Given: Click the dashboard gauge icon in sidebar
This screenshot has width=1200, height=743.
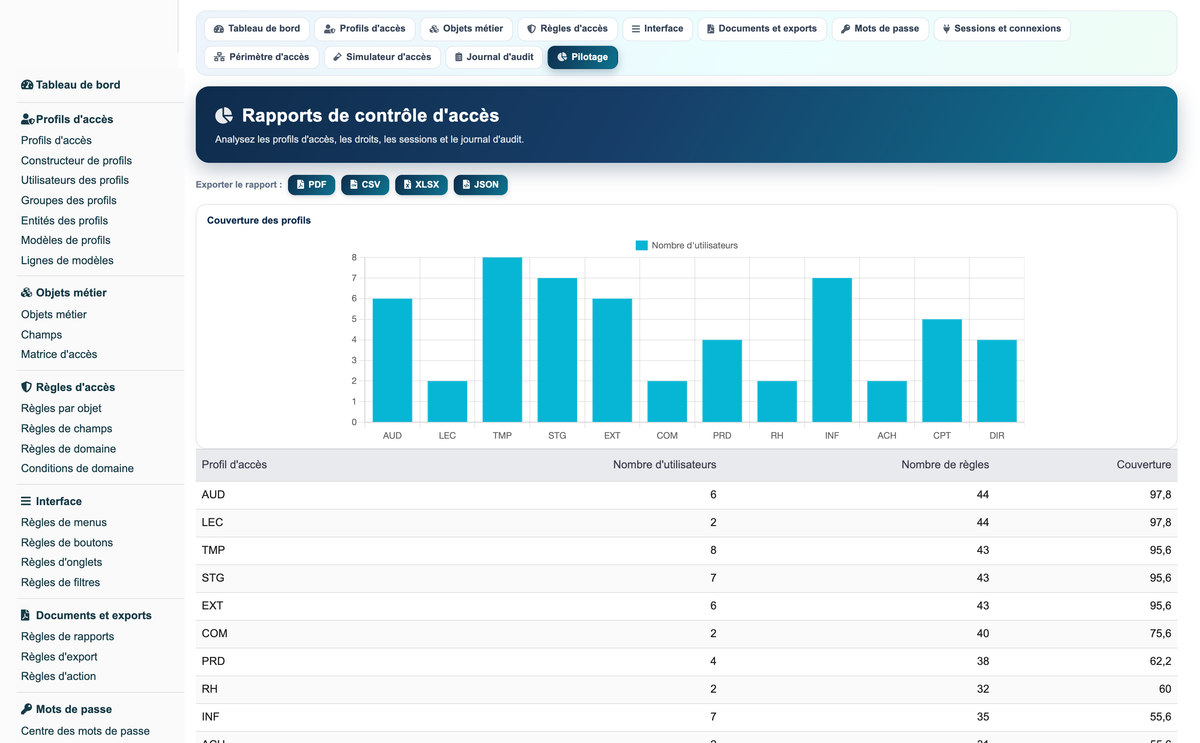Looking at the screenshot, I should click(27, 85).
